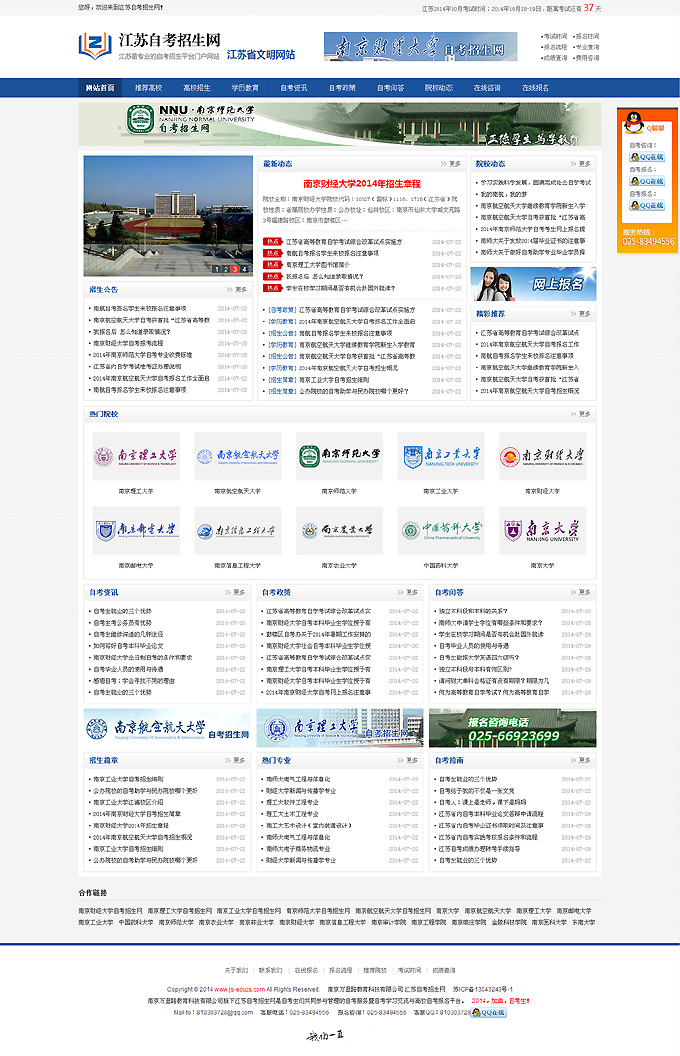The image size is (680, 1056).
Task: Click the QQ penguin icon in side widget
Action: tap(633, 123)
